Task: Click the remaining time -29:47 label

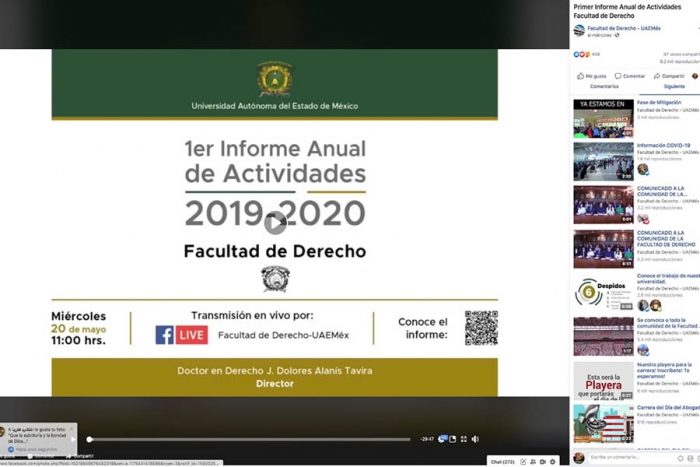Action: point(427,439)
